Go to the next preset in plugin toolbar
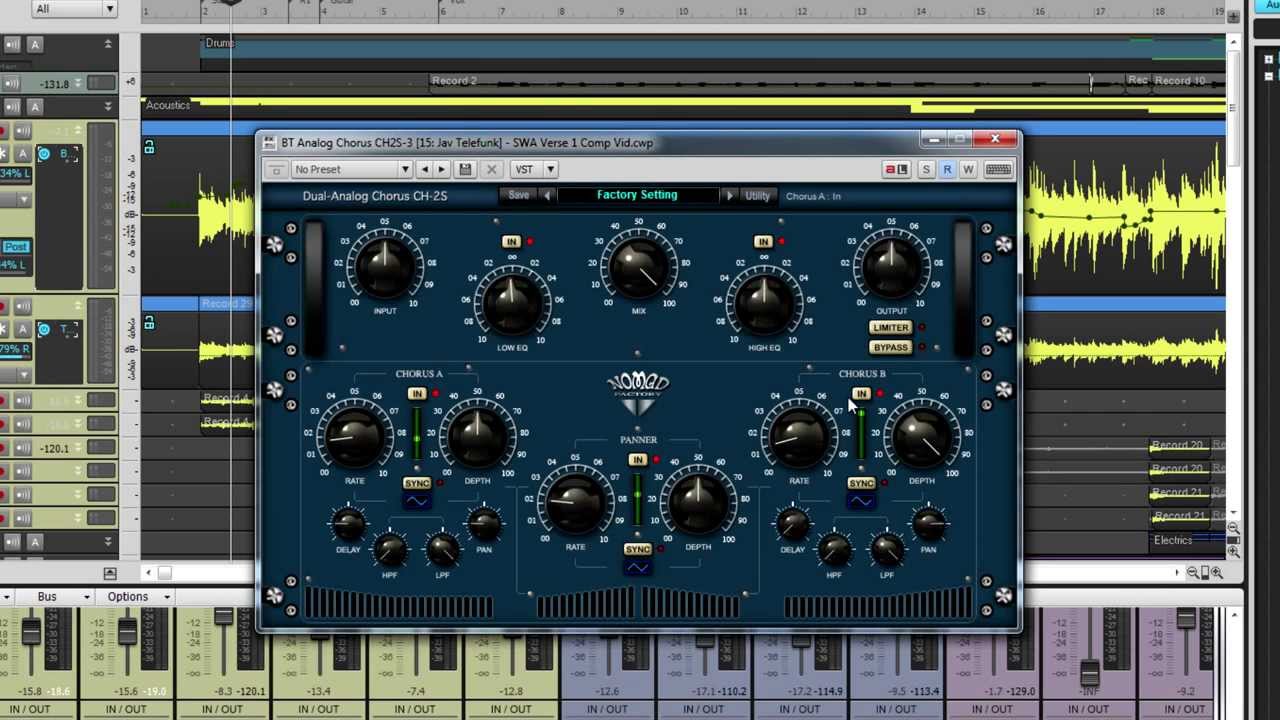1280x720 pixels. point(441,170)
